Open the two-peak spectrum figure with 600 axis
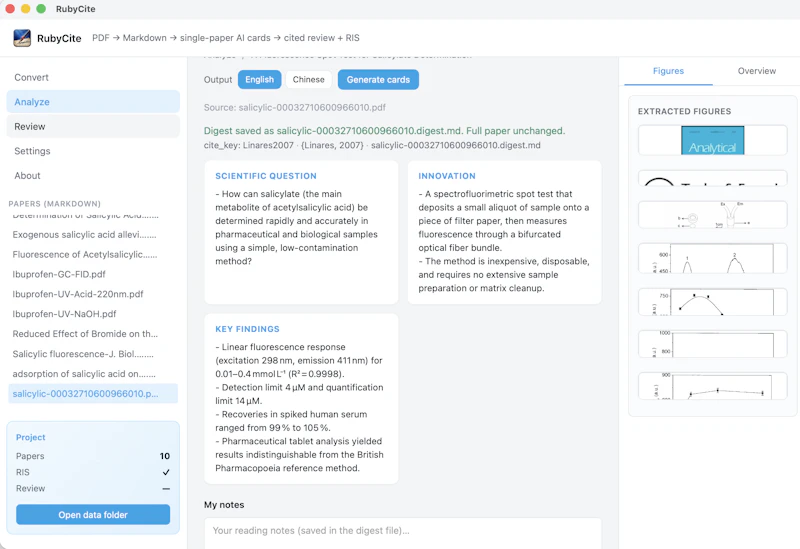 coord(712,258)
